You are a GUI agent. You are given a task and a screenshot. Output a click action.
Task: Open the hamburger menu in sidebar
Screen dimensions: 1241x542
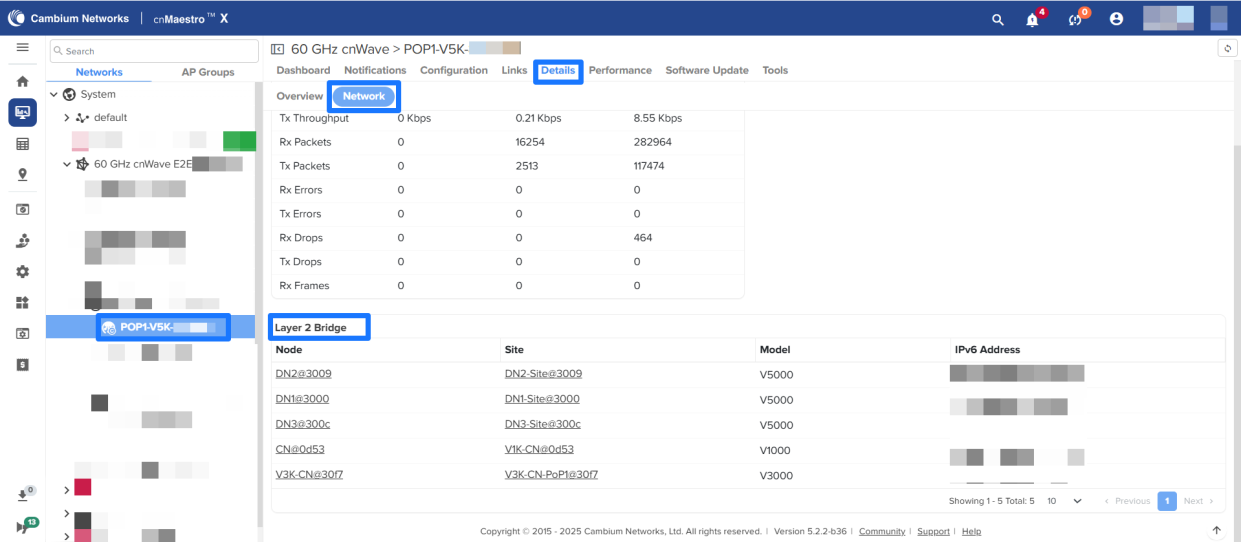point(22,48)
